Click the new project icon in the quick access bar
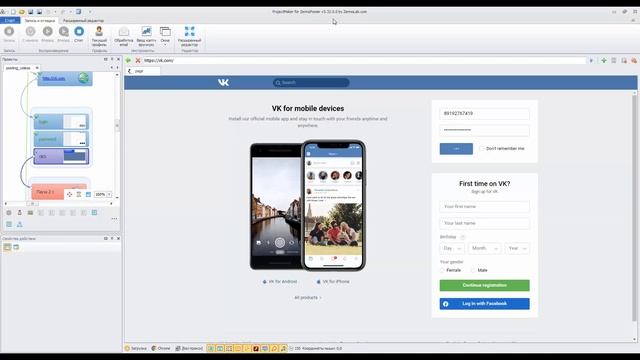640x360 pixels. pyautogui.click(x=13, y=12)
